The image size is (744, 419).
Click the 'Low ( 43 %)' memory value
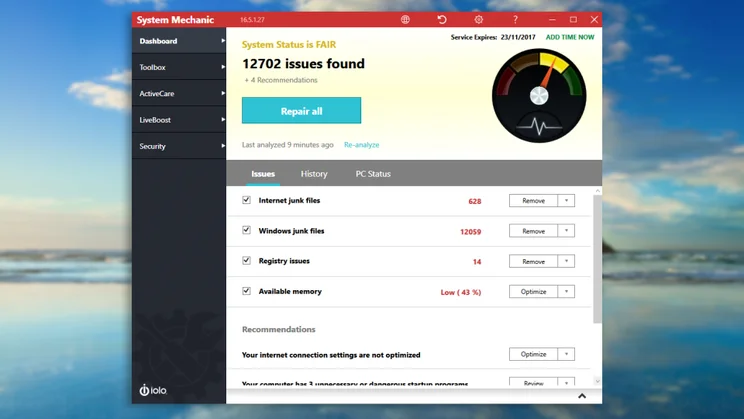461,292
